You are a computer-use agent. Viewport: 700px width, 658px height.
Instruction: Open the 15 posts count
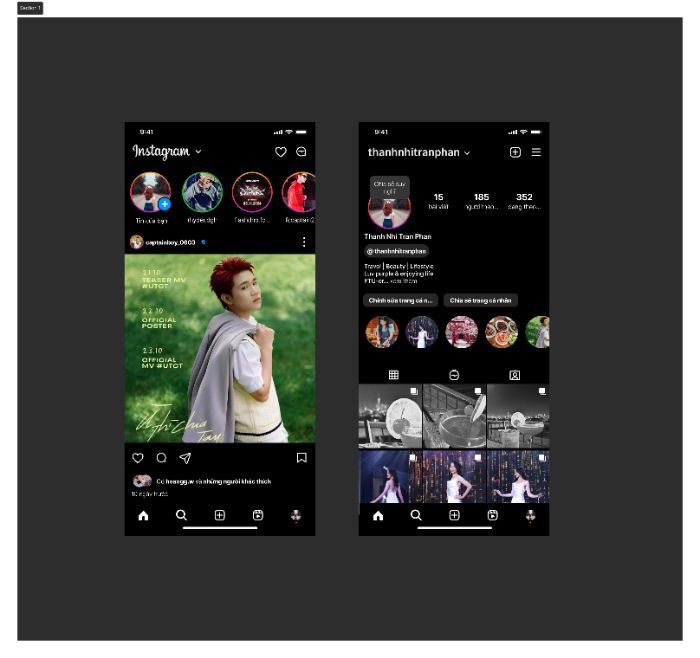(438, 201)
